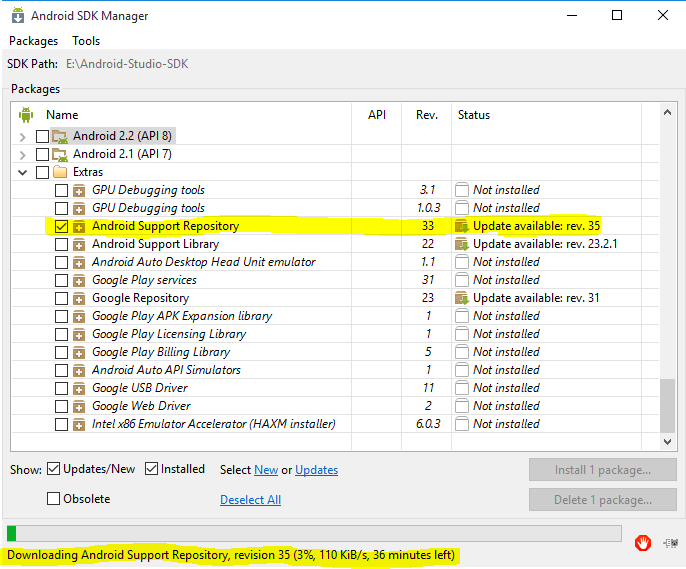
Task: Click the Install 1 package button
Action: [x=602, y=470]
